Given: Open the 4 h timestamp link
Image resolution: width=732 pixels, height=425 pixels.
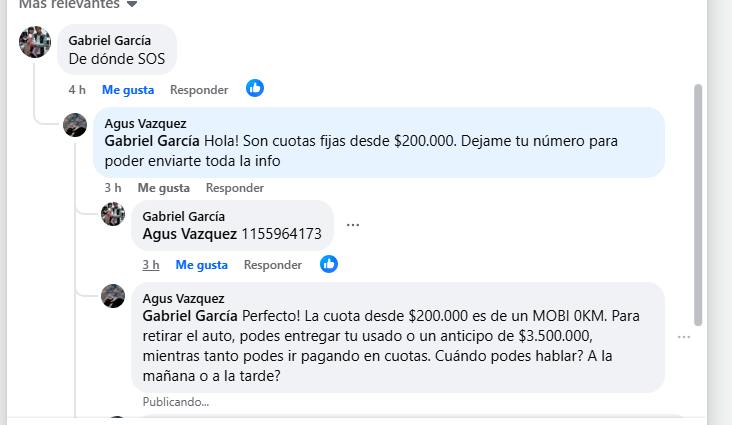Looking at the screenshot, I should 77,90.
